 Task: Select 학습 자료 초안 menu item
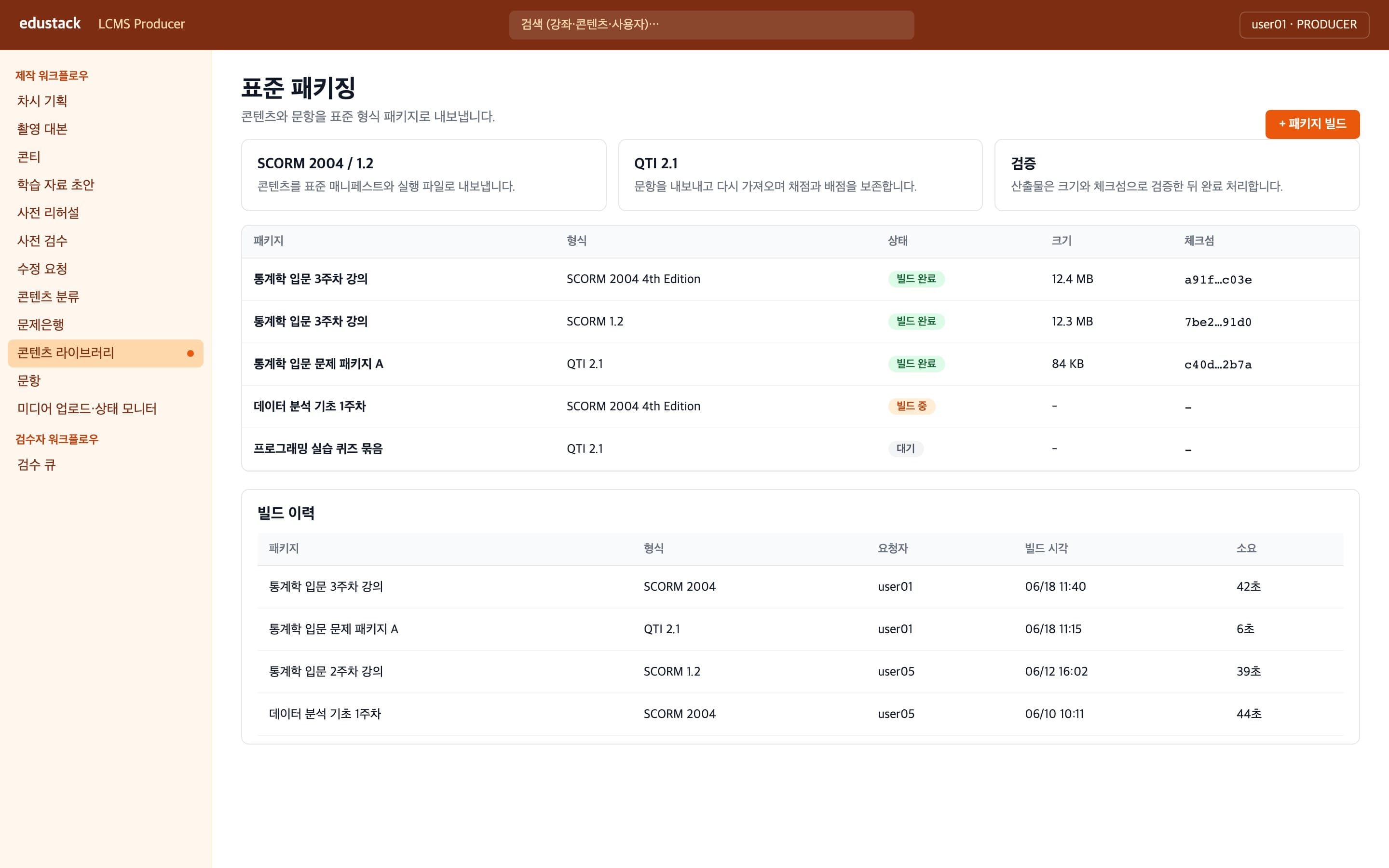click(106, 185)
